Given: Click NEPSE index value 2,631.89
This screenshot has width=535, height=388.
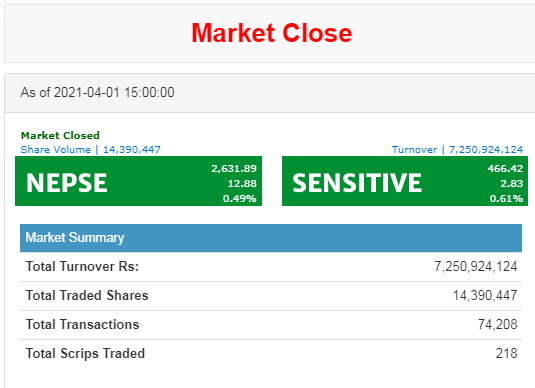Looking at the screenshot, I should tap(234, 169).
